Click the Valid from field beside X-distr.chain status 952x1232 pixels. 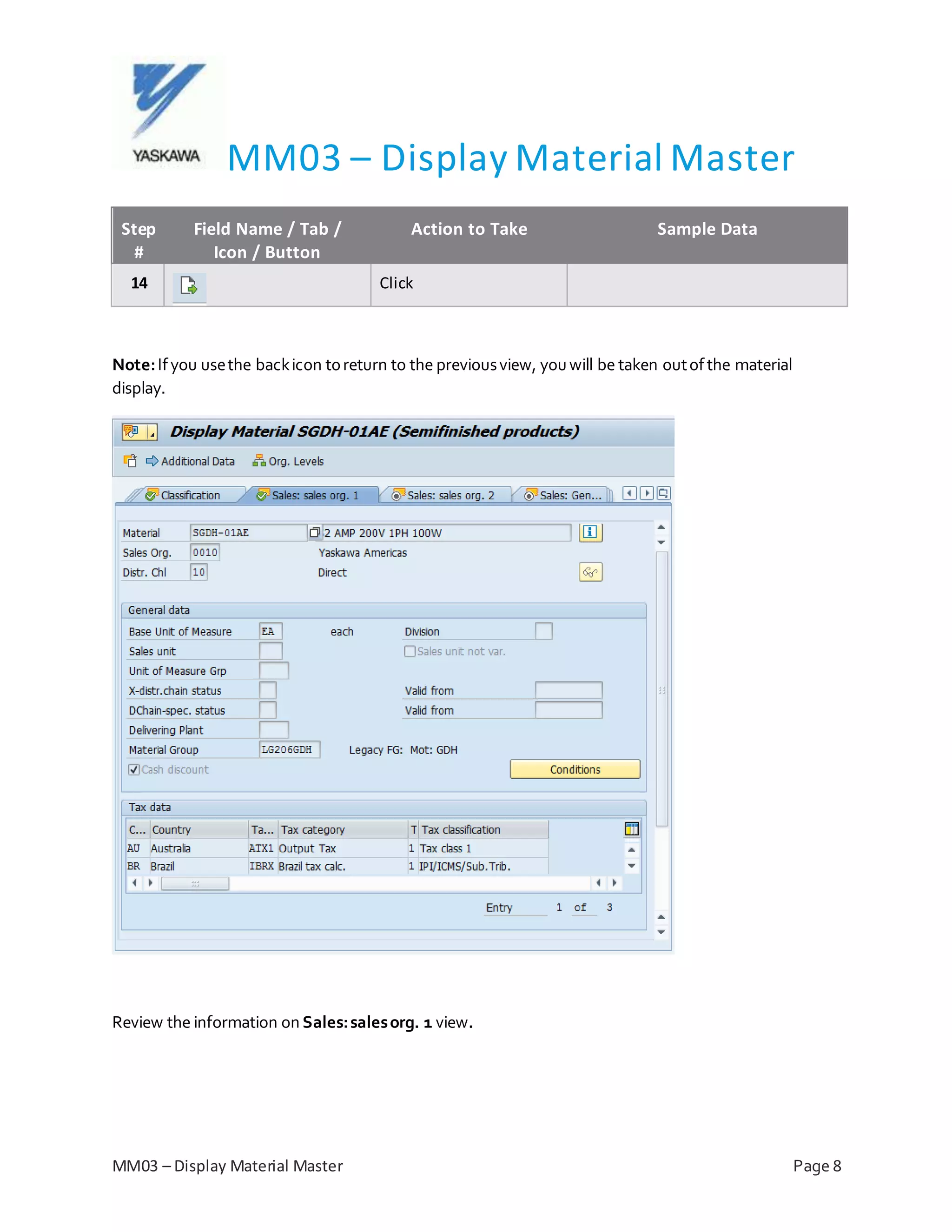point(569,690)
